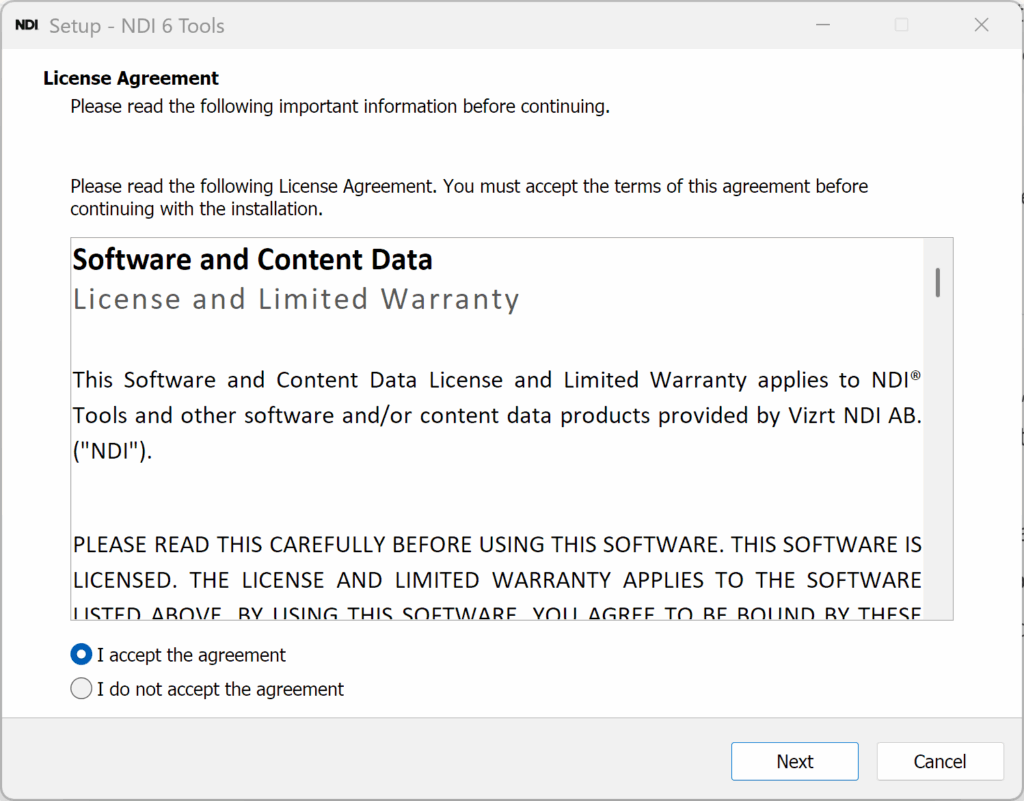This screenshot has width=1024, height=801.
Task: Click the NDI logo in title bar
Action: [x=26, y=25]
